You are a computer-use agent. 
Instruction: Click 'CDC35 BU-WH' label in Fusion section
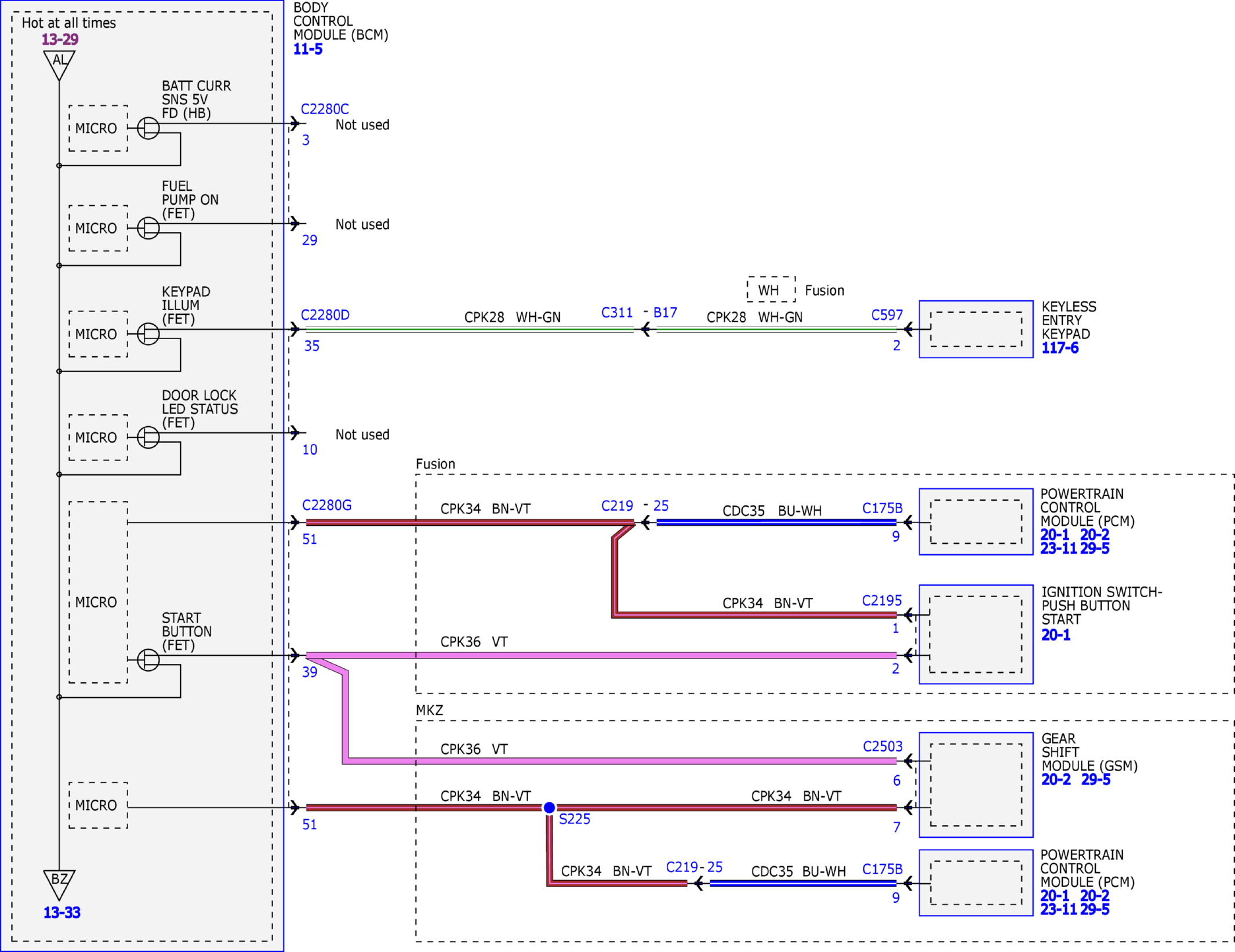pos(772,511)
